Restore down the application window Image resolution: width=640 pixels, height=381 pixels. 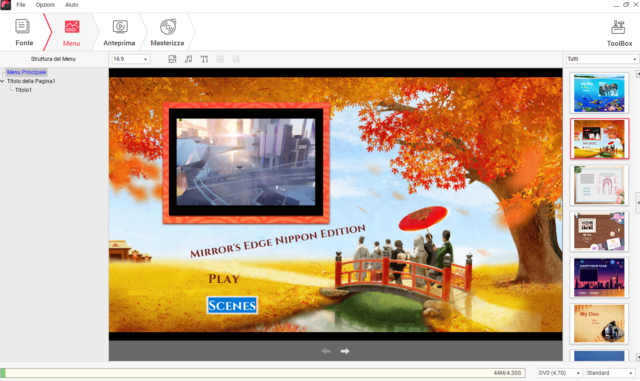626,4
